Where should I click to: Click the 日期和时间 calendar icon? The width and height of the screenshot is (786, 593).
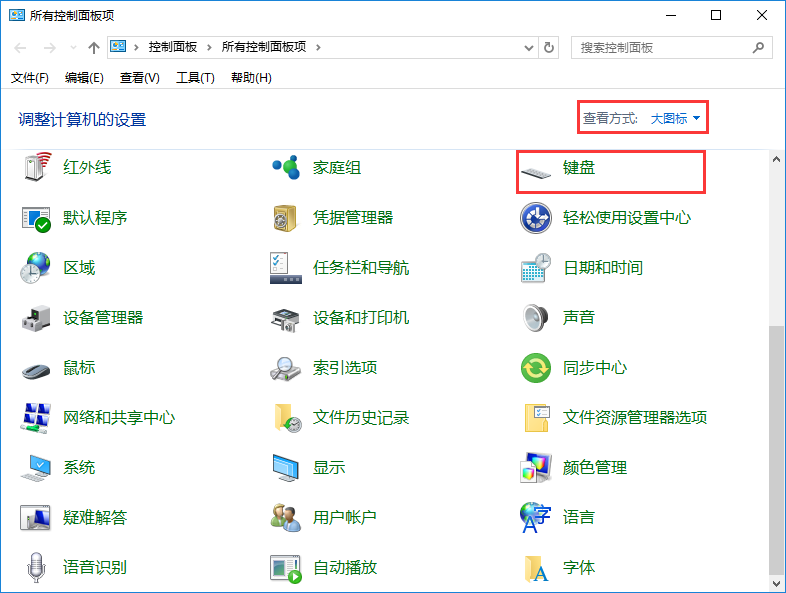(x=537, y=268)
